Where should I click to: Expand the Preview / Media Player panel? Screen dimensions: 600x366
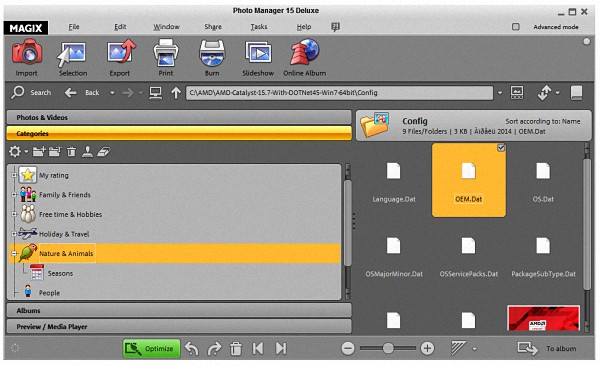point(179,327)
